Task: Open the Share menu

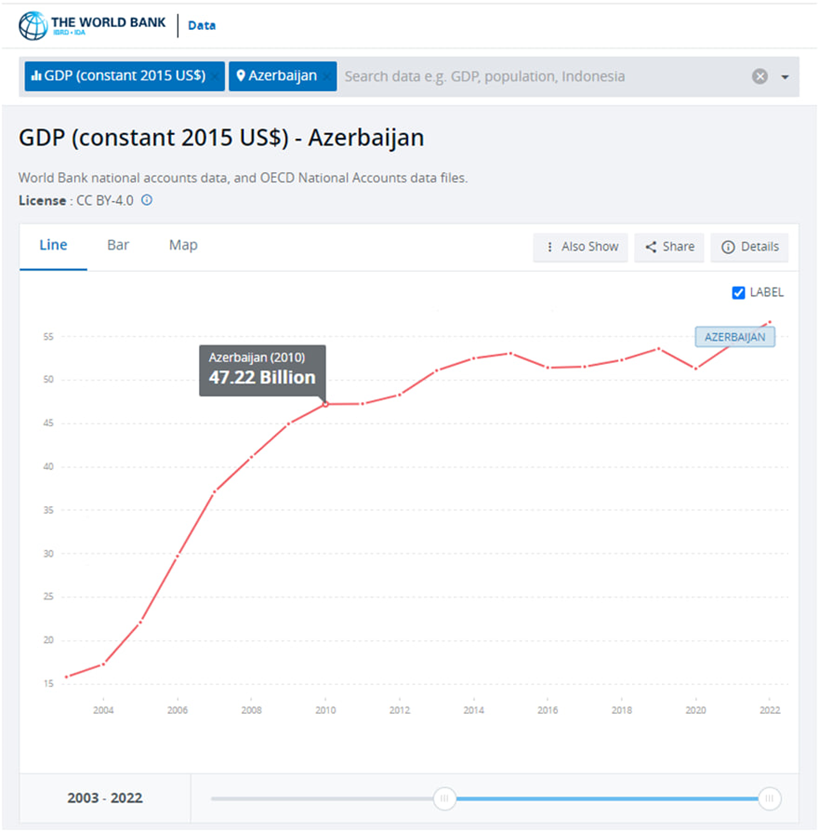Action: point(669,247)
